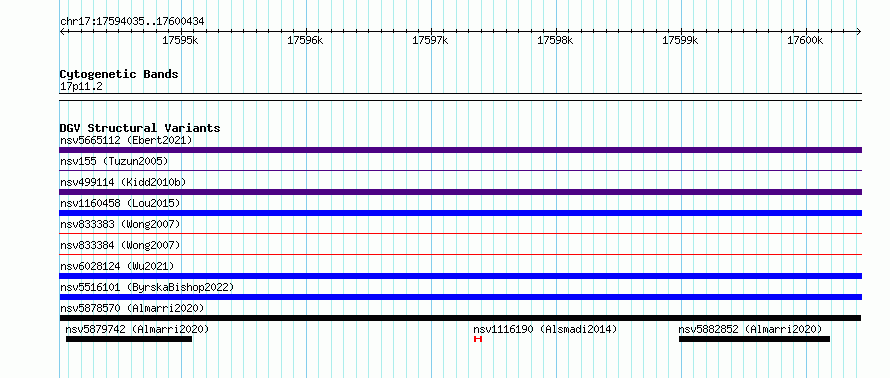Image resolution: width=890 pixels, height=378 pixels.
Task: Open nsv499114 (Kidd2010b) variant label
Action: pyautogui.click(x=123, y=182)
